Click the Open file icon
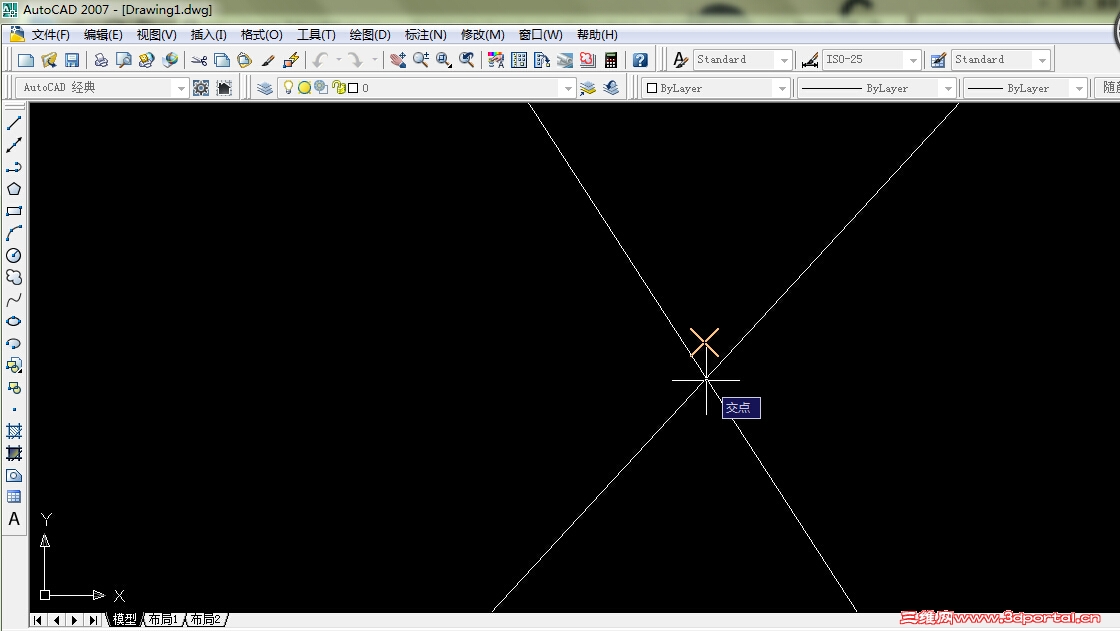 coord(49,60)
